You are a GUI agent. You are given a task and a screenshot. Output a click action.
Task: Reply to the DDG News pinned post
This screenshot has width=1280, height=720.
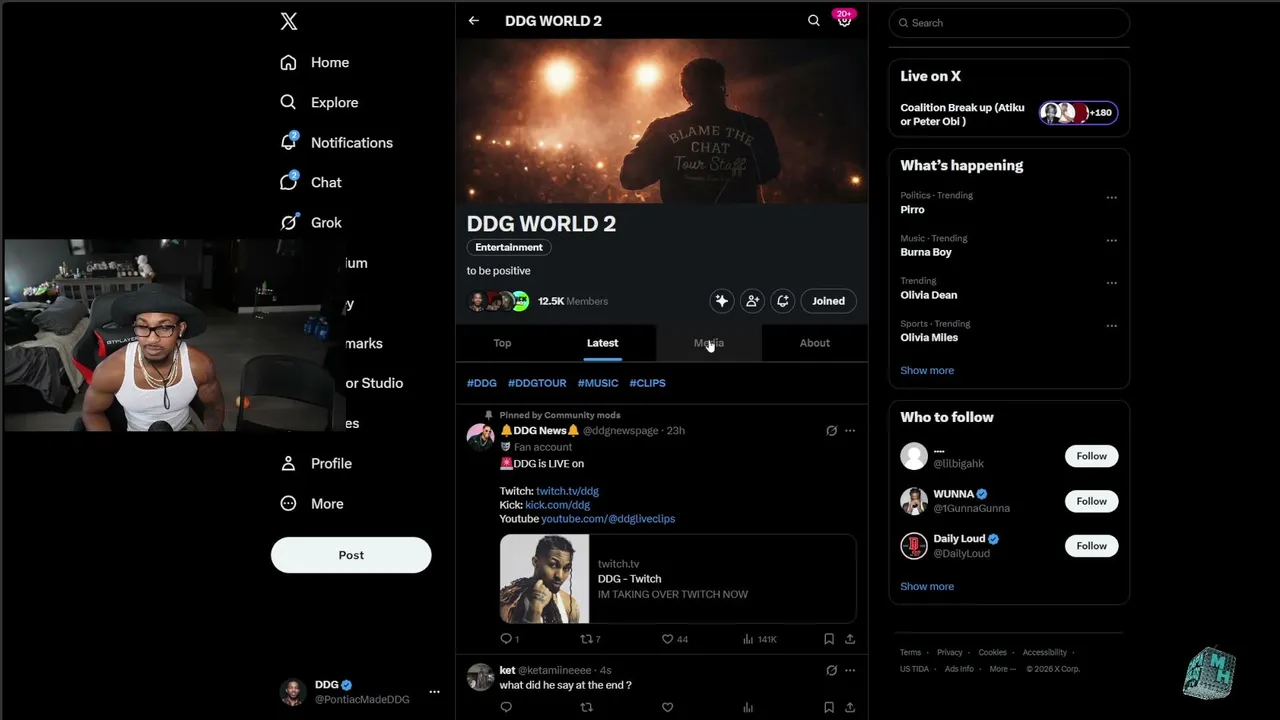(507, 639)
